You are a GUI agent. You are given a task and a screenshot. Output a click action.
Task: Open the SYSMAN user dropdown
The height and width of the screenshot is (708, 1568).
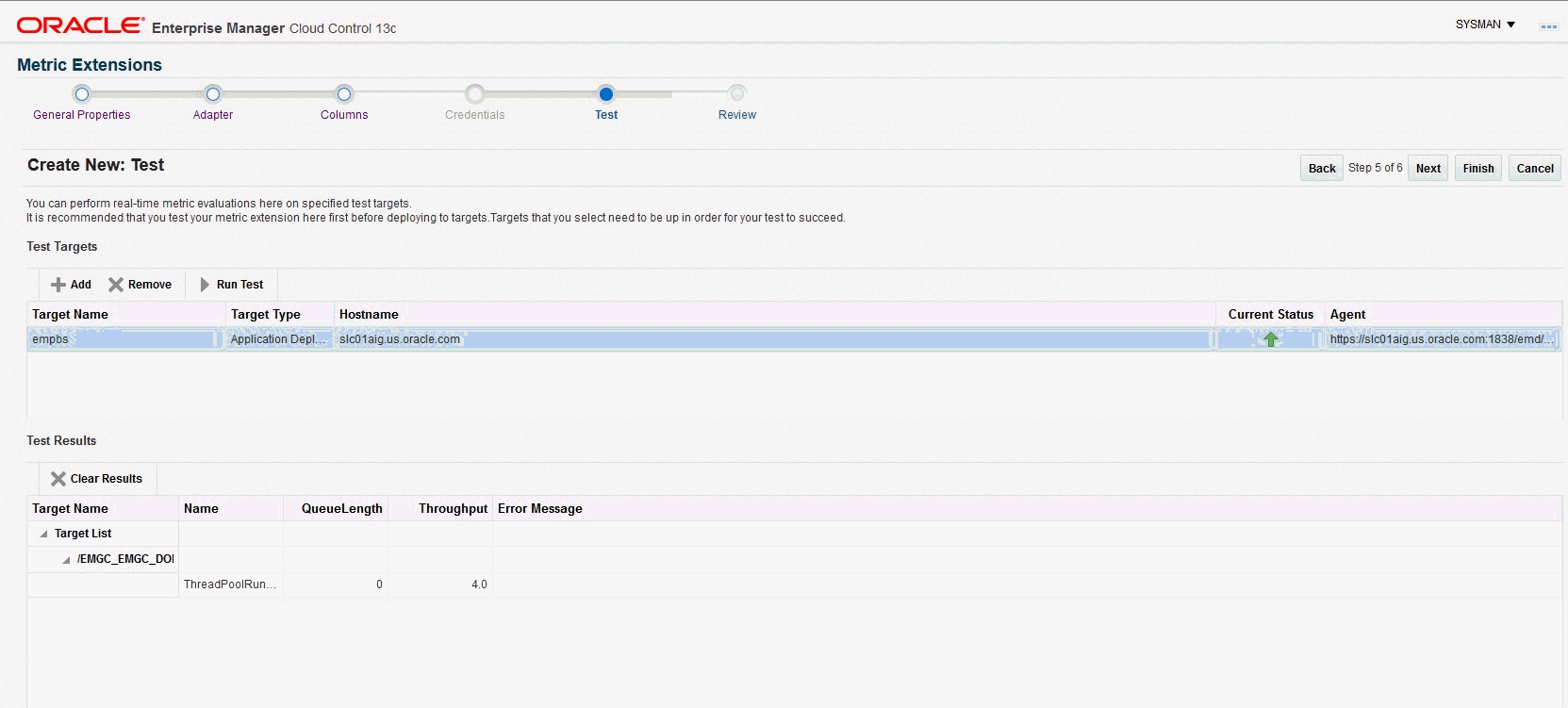tap(1485, 25)
